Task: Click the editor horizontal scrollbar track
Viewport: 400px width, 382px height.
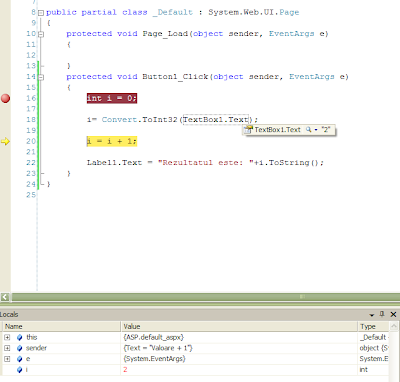Action: [x=205, y=297]
